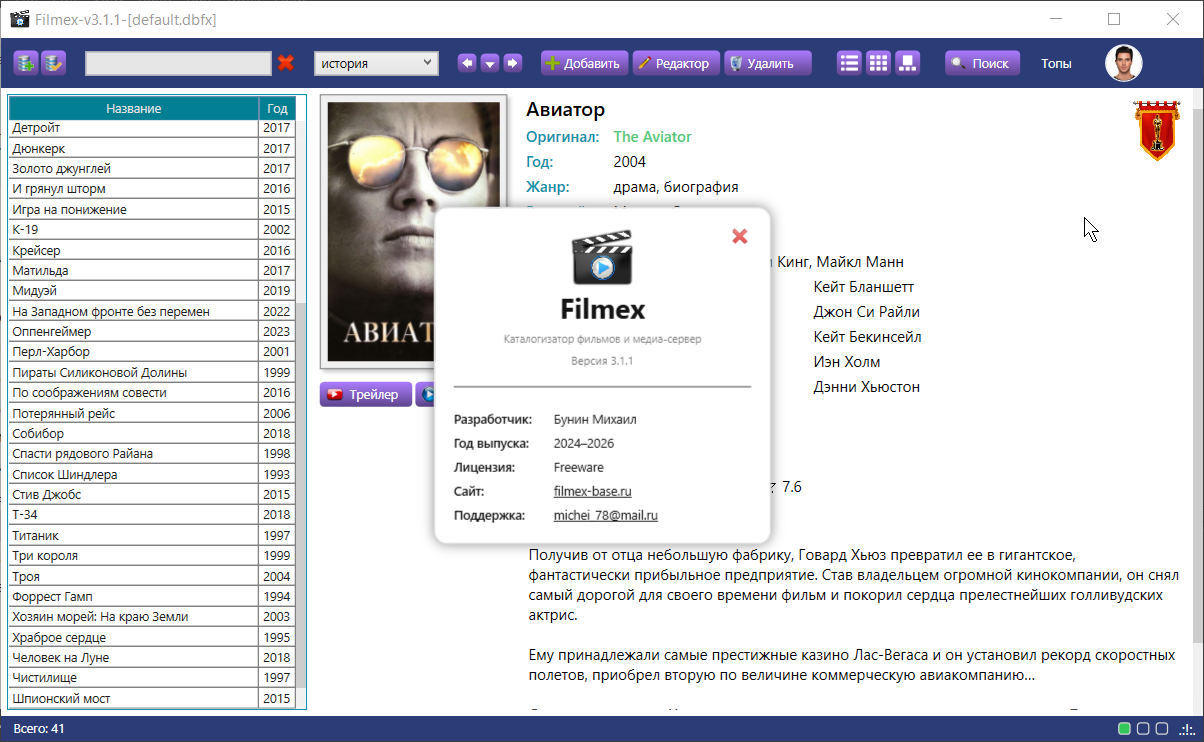Select Храброе сердце row
The image size is (1204, 742).
tap(153, 638)
